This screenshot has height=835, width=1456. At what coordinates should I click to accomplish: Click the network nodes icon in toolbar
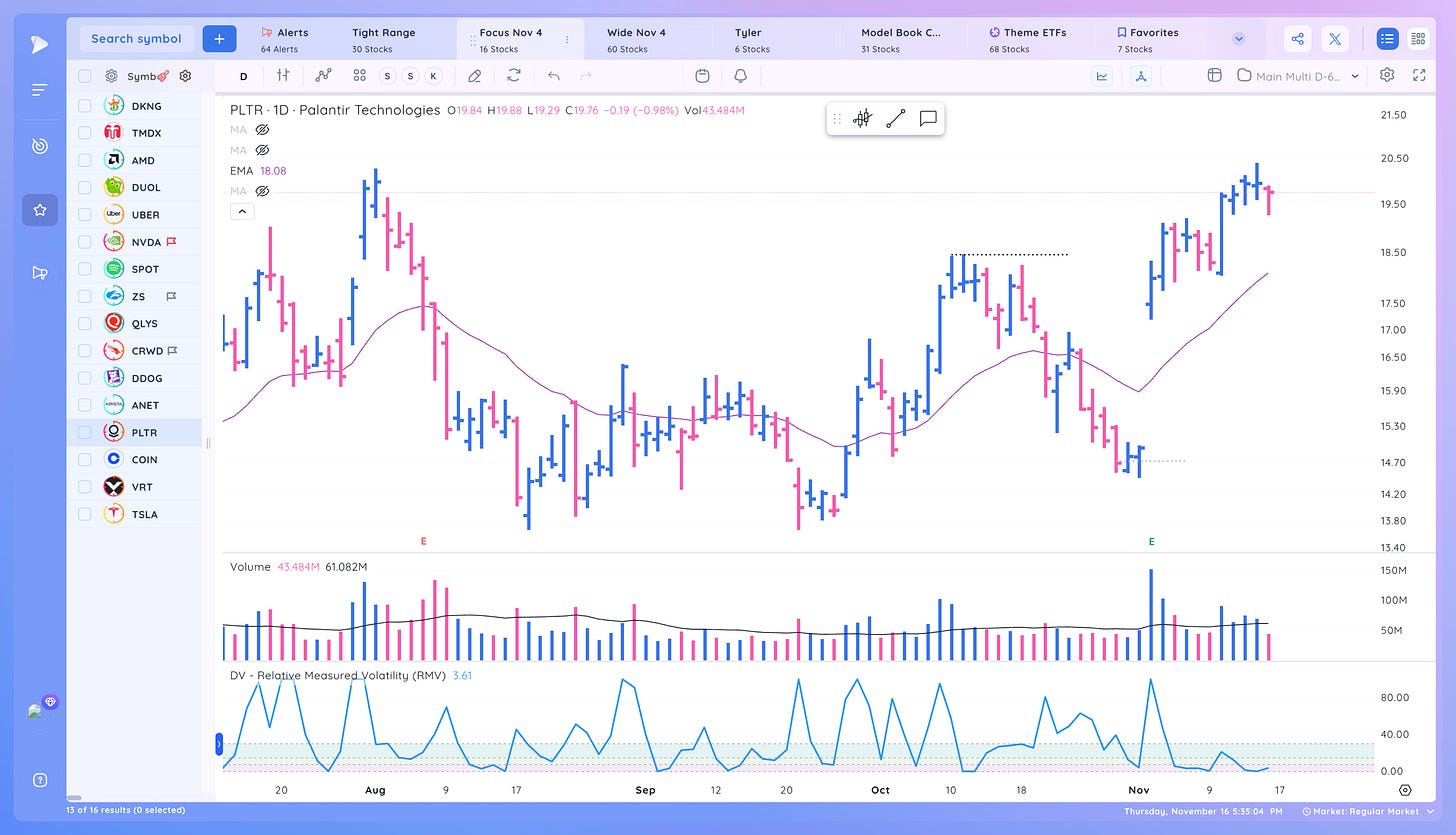1142,75
